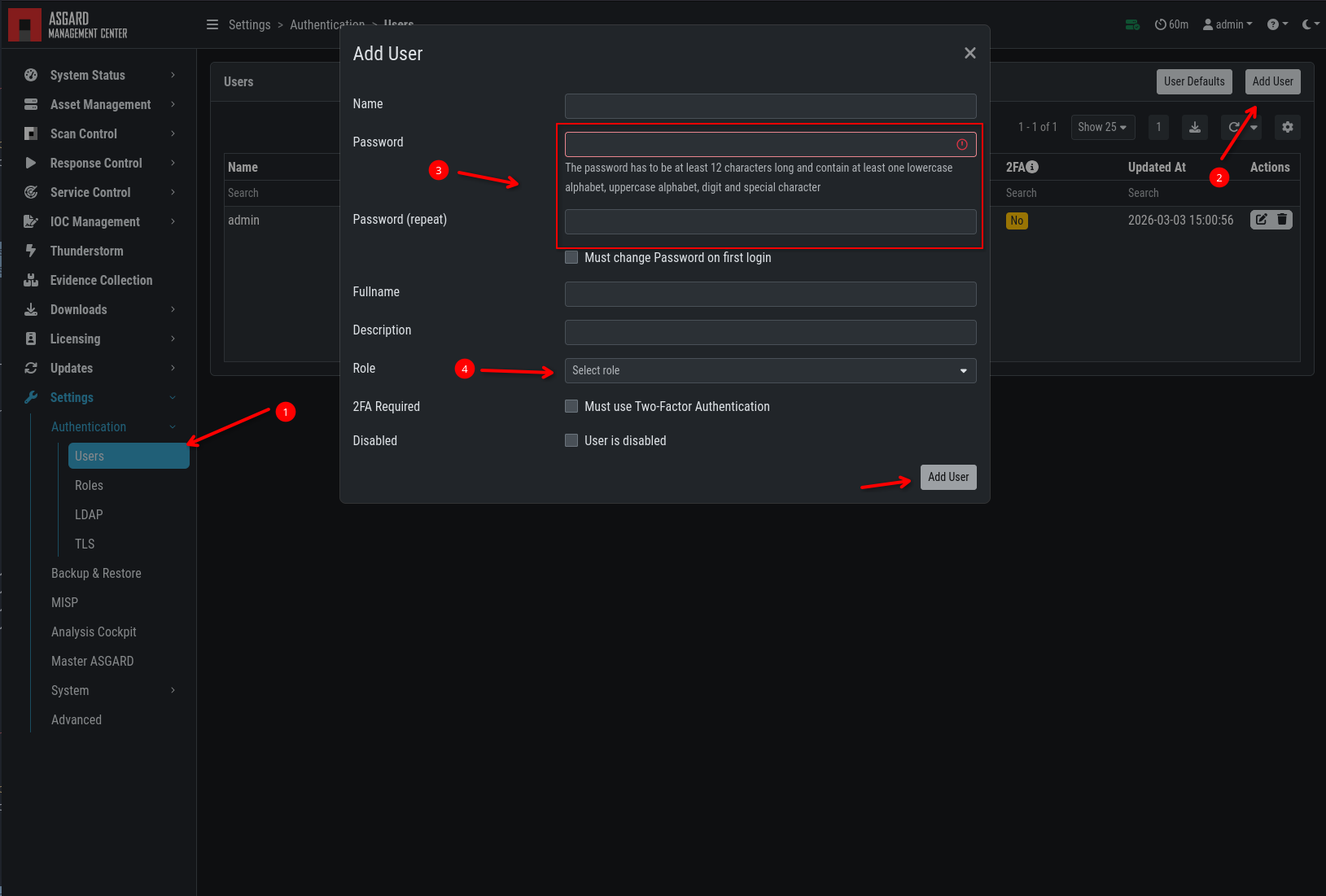The image size is (1326, 896).
Task: Click the admin user name cell
Action: tap(243, 220)
